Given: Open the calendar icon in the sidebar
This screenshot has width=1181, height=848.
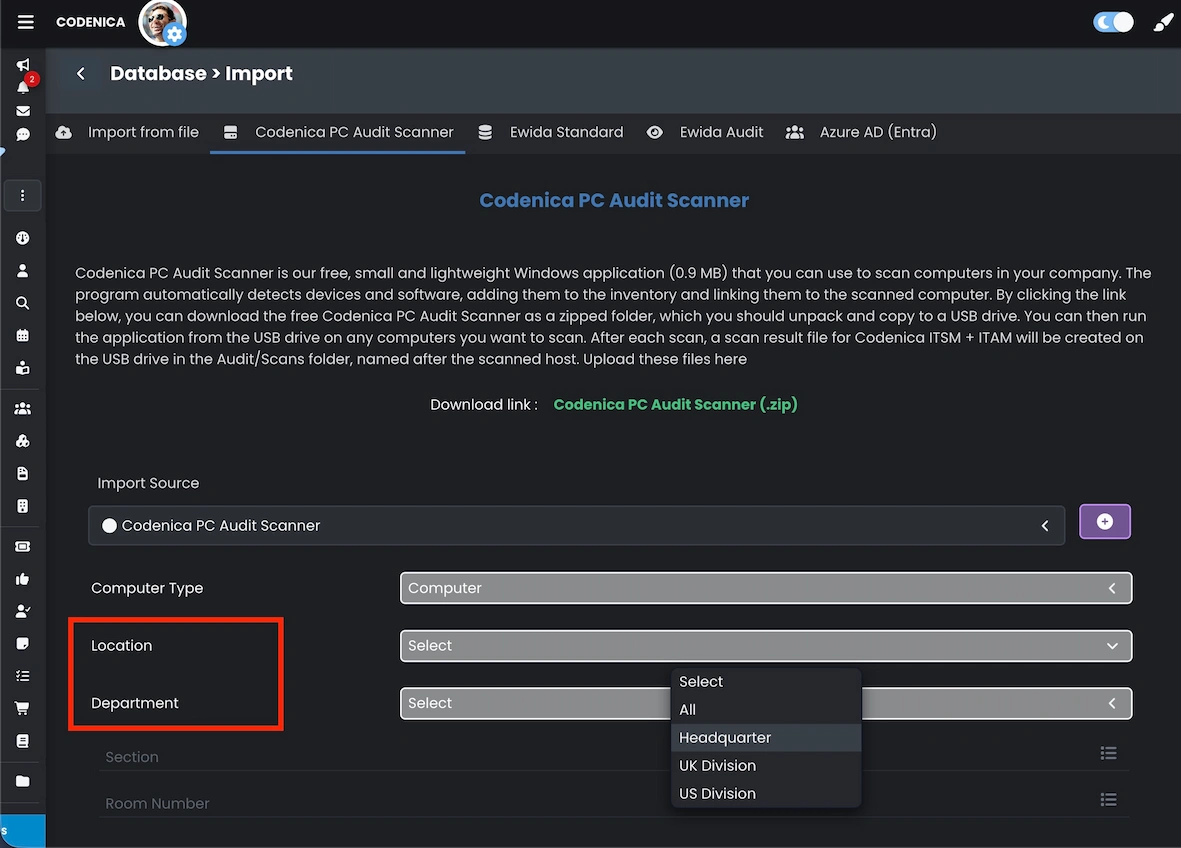Looking at the screenshot, I should (22, 335).
